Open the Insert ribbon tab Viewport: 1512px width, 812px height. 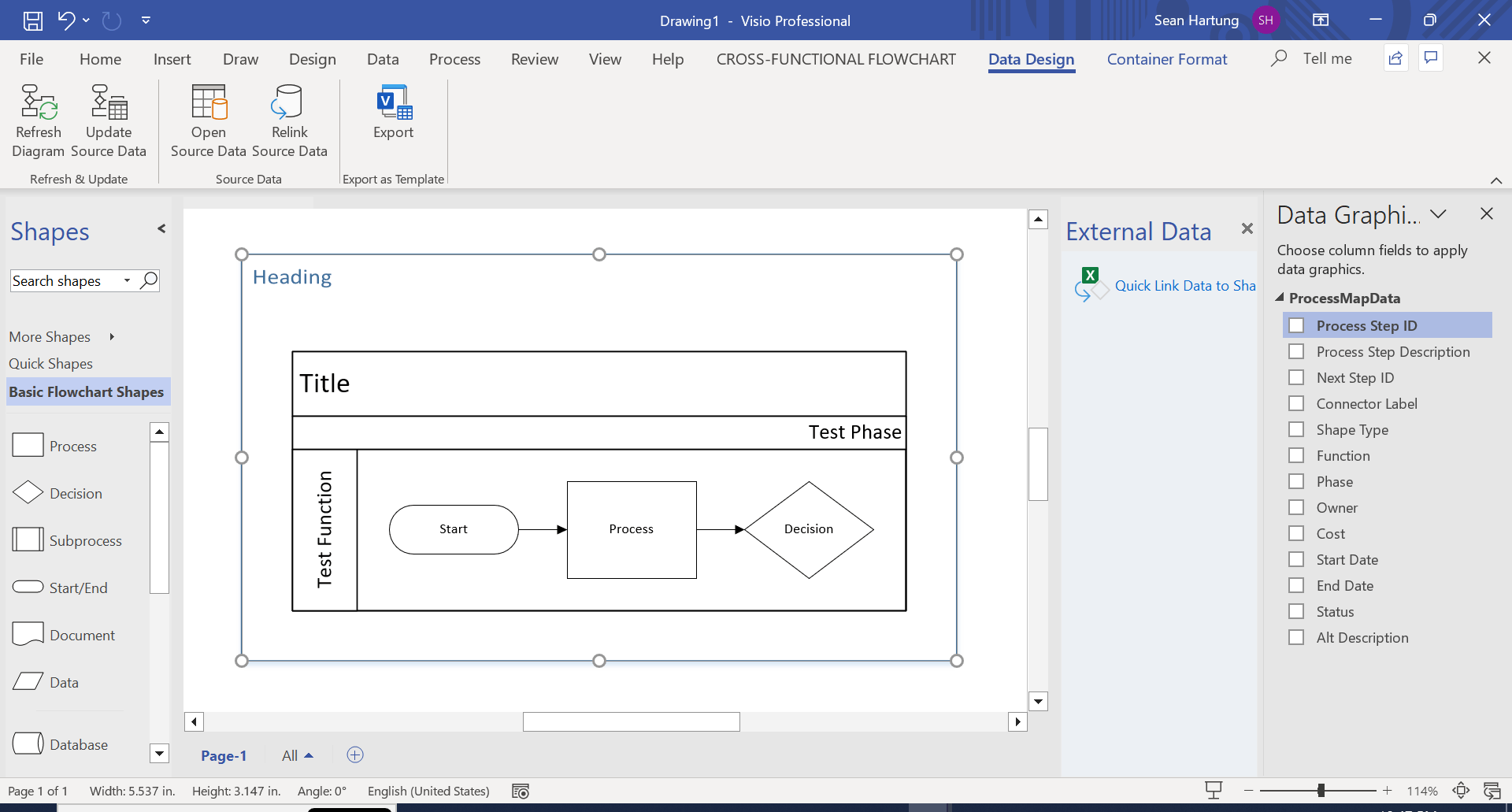172,59
